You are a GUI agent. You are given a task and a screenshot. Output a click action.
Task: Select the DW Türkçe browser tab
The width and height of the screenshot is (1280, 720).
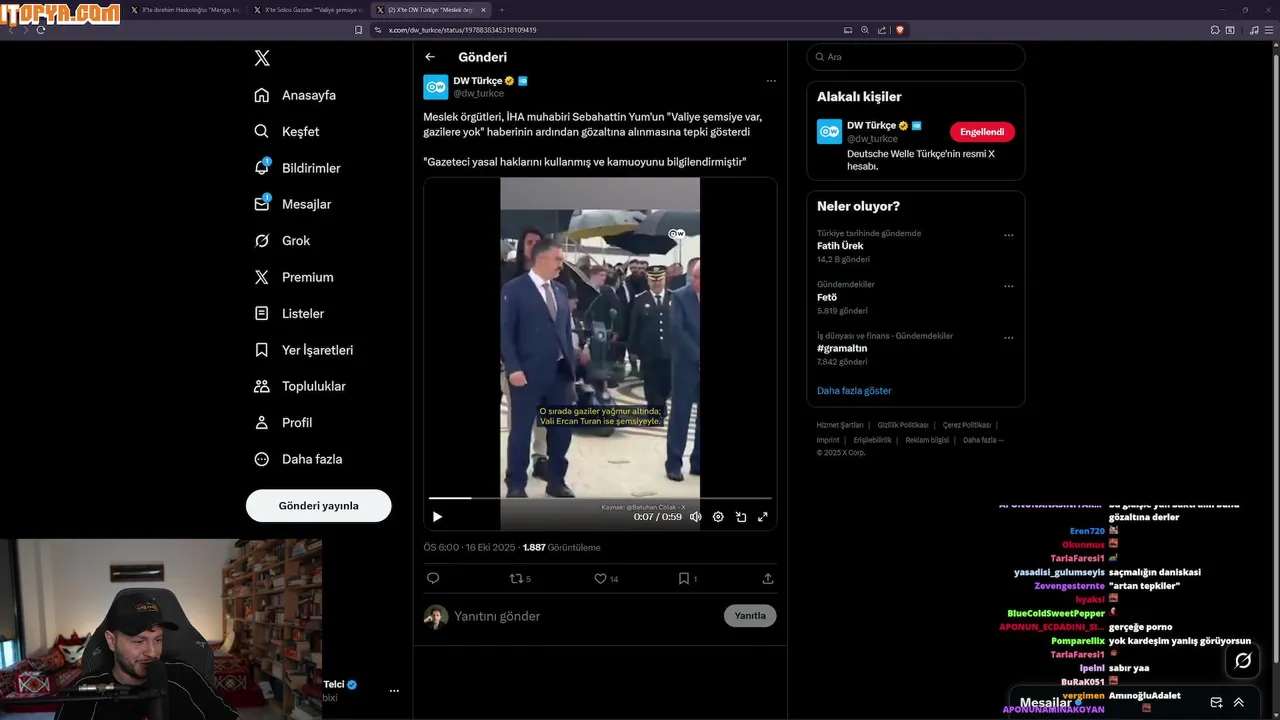431,10
